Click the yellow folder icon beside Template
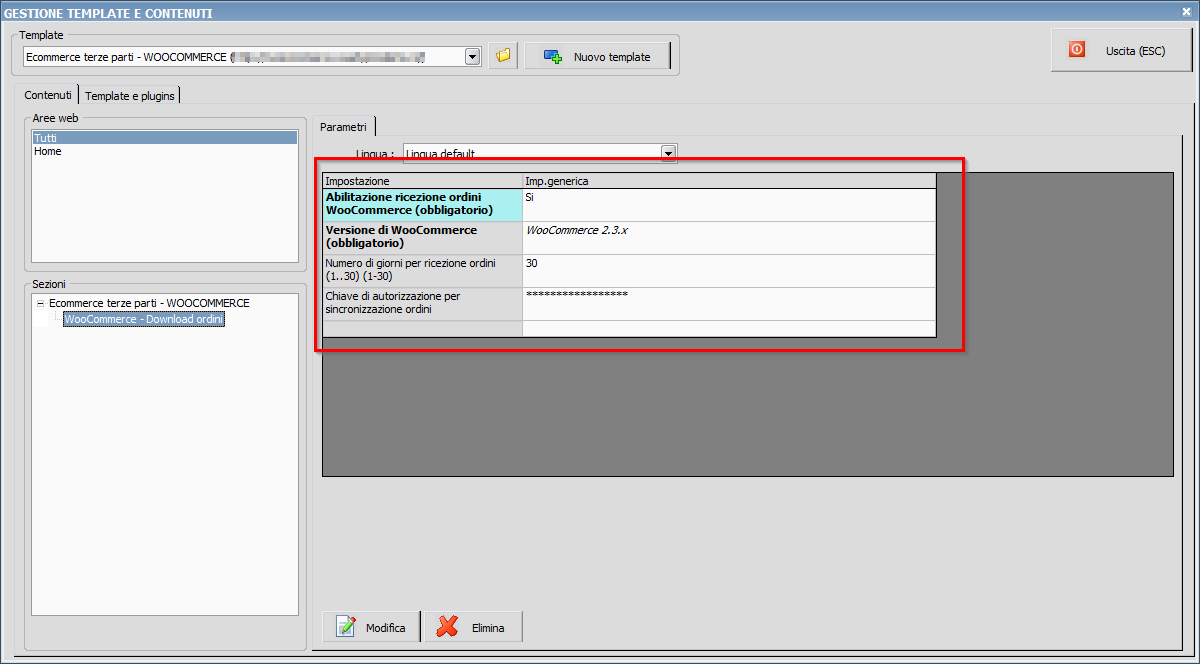The width and height of the screenshot is (1200, 664). point(503,56)
